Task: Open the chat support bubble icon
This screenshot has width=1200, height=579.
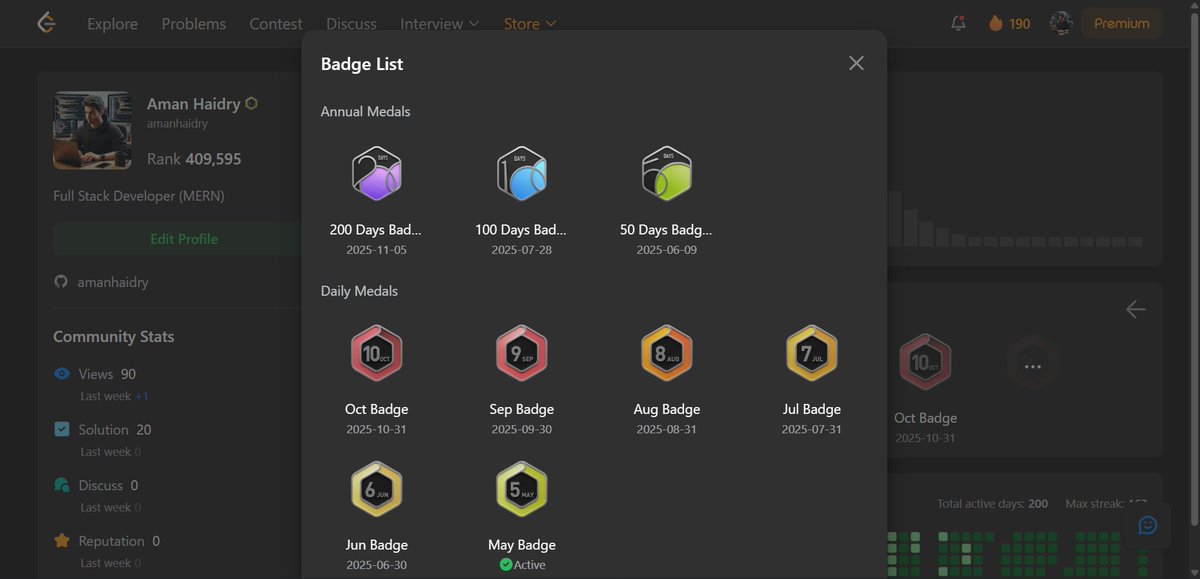Action: 1147,525
